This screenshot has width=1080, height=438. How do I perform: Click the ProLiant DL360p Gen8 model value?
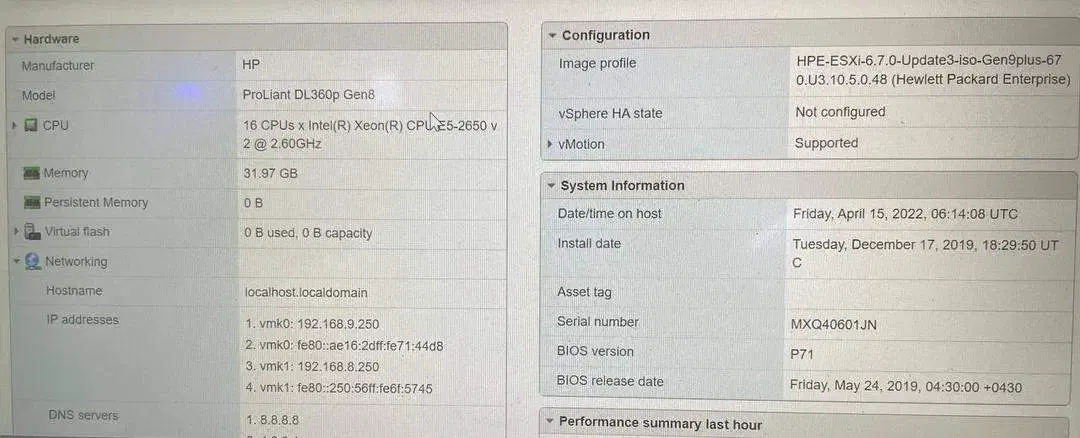(309, 95)
